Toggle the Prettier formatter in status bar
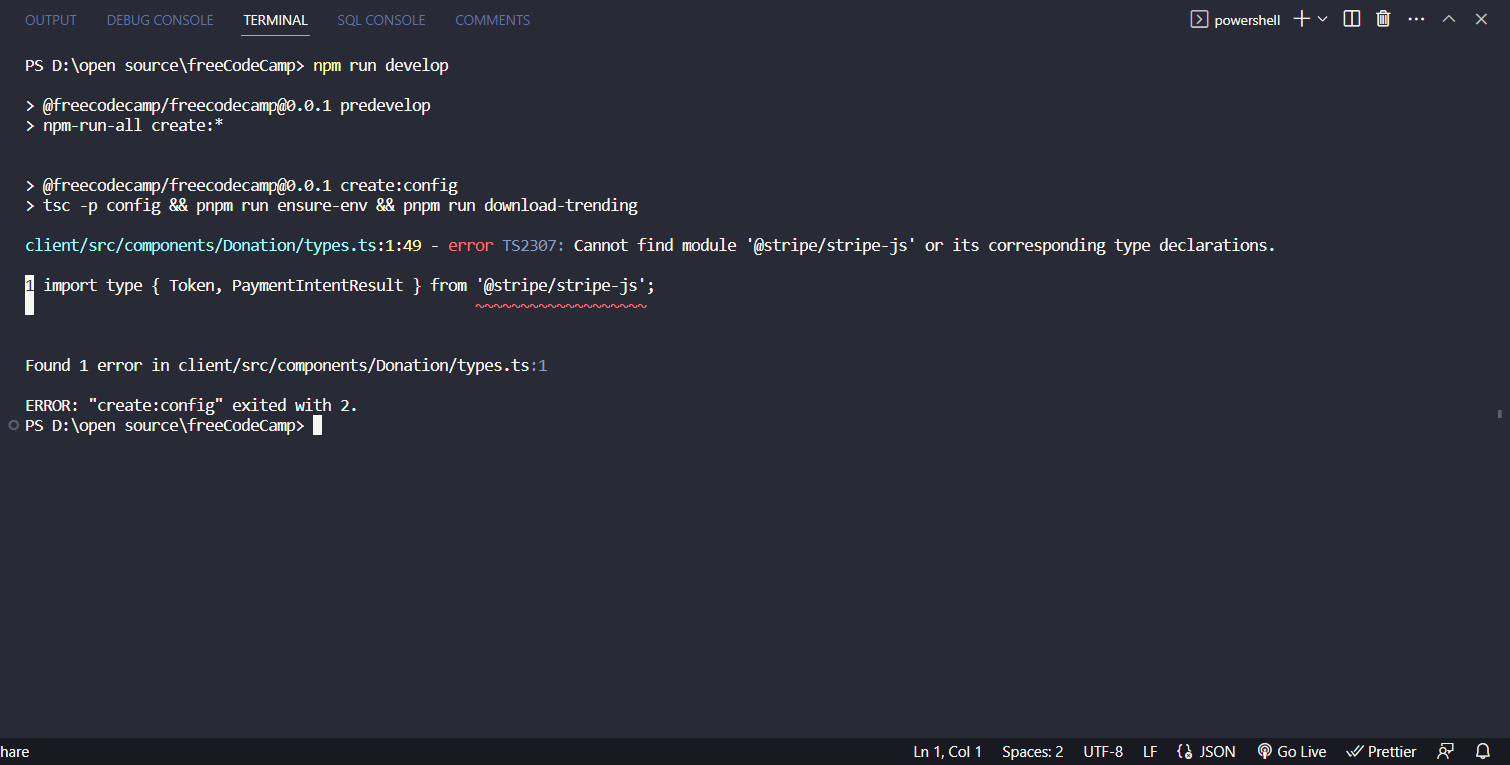This screenshot has width=1510, height=765. [1381, 751]
